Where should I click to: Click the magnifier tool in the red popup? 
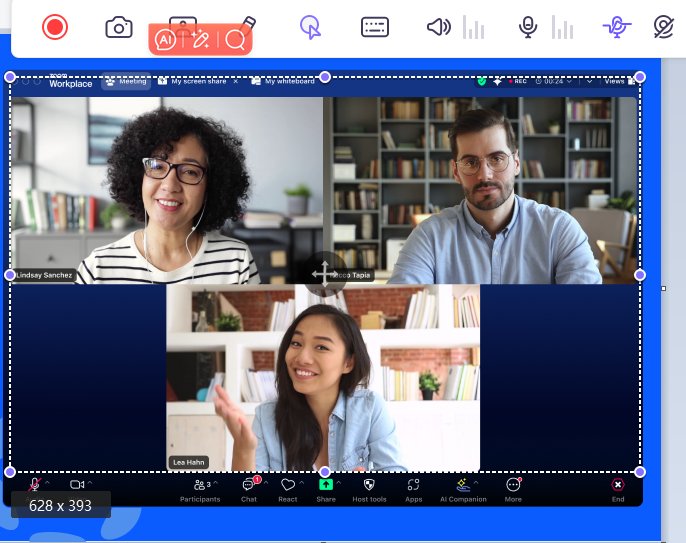point(235,40)
